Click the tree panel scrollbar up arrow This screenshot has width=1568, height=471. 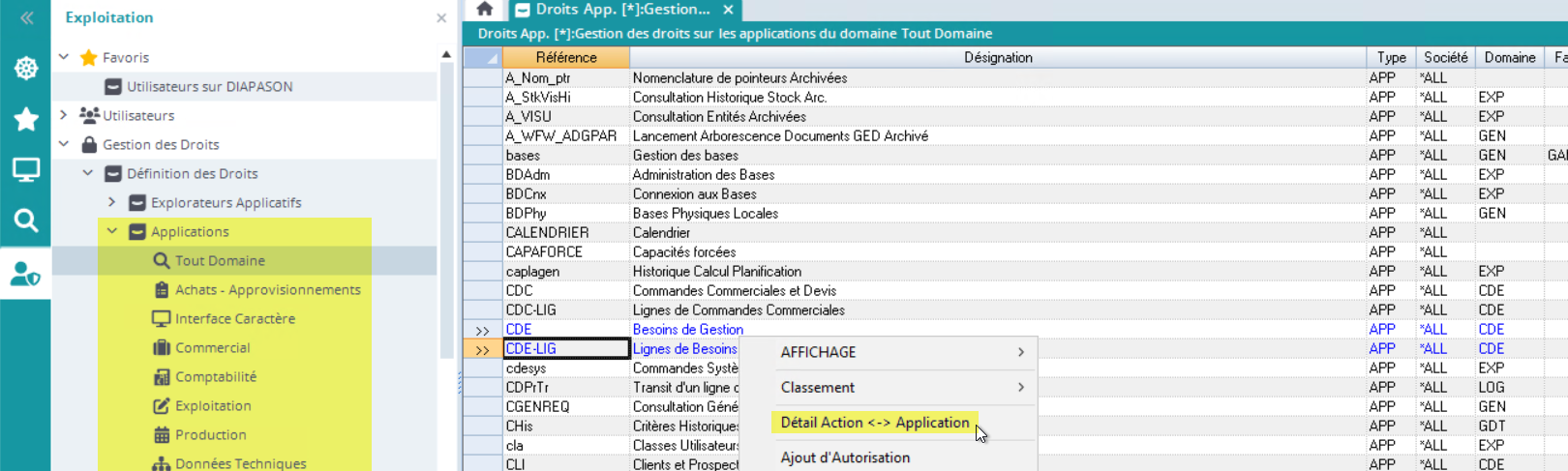[x=446, y=54]
